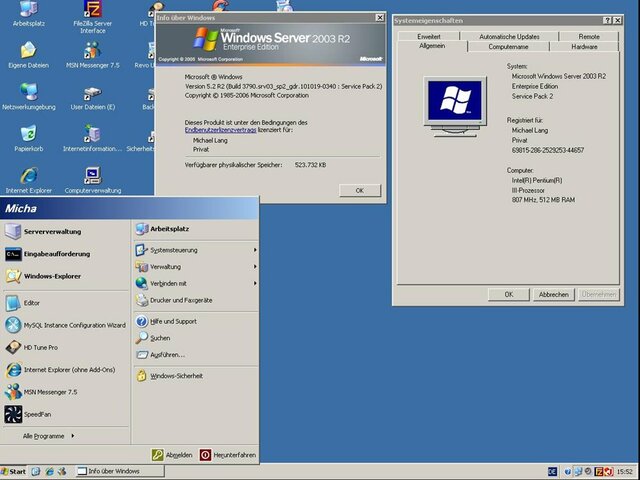Click Herunterfahren in the Start menu
640x480 pixels.
coord(228,455)
